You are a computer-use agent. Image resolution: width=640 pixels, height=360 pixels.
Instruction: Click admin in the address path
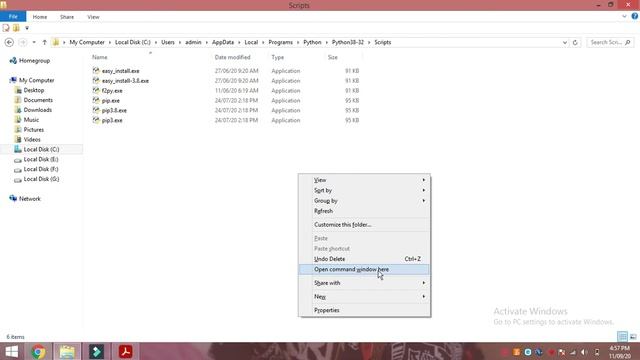coord(193,42)
